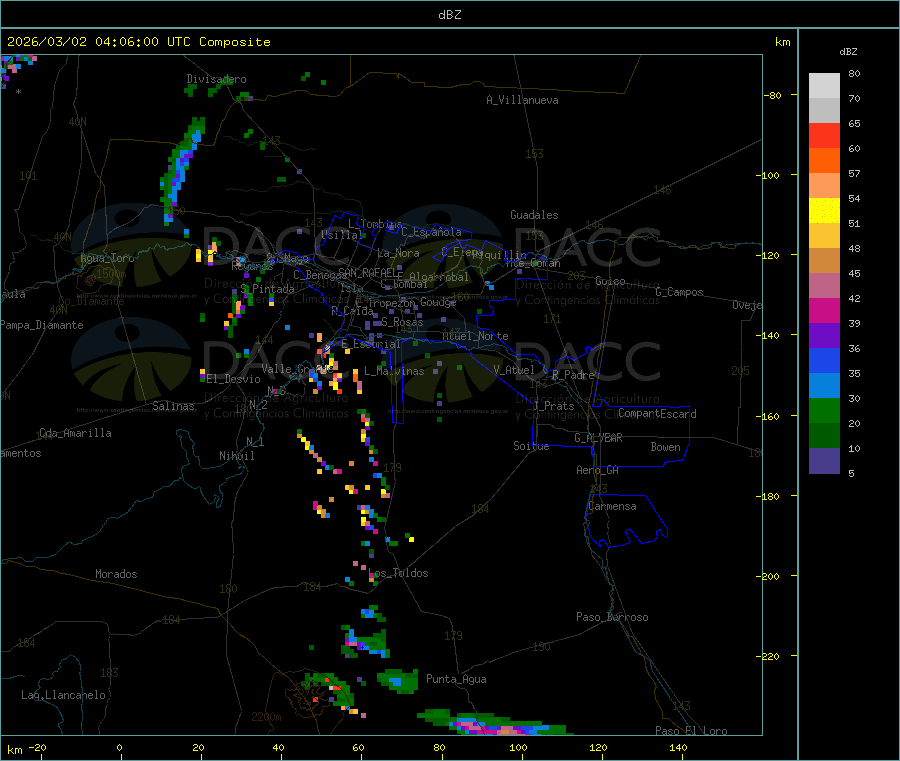Screen dimensions: 900x761
Task: Click the J_Prats map label
Action: 553,406
